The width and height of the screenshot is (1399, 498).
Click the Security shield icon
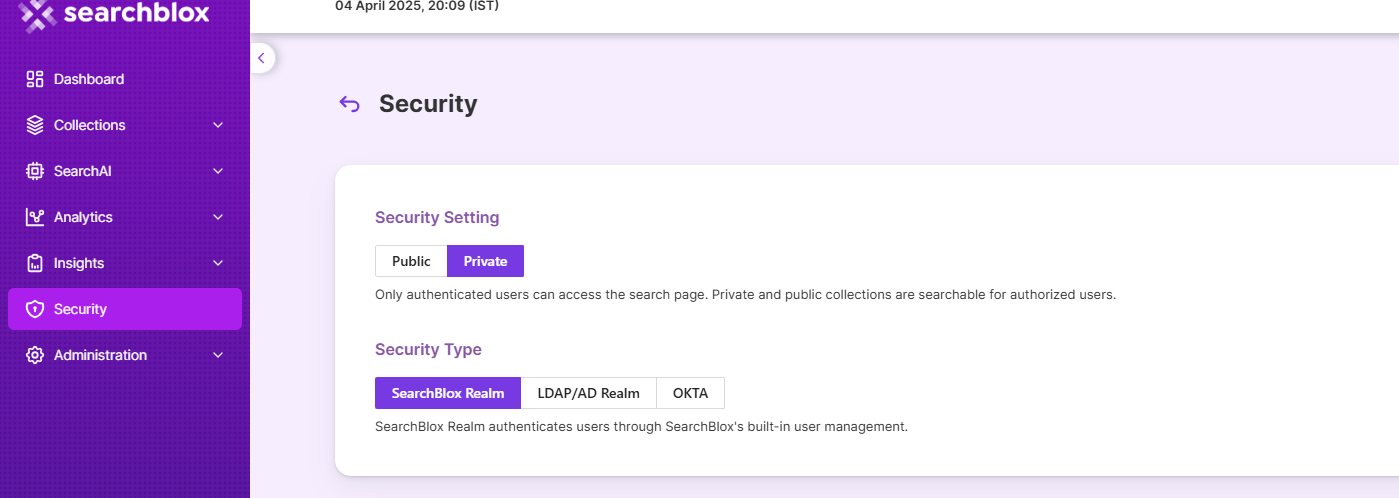[x=35, y=309]
